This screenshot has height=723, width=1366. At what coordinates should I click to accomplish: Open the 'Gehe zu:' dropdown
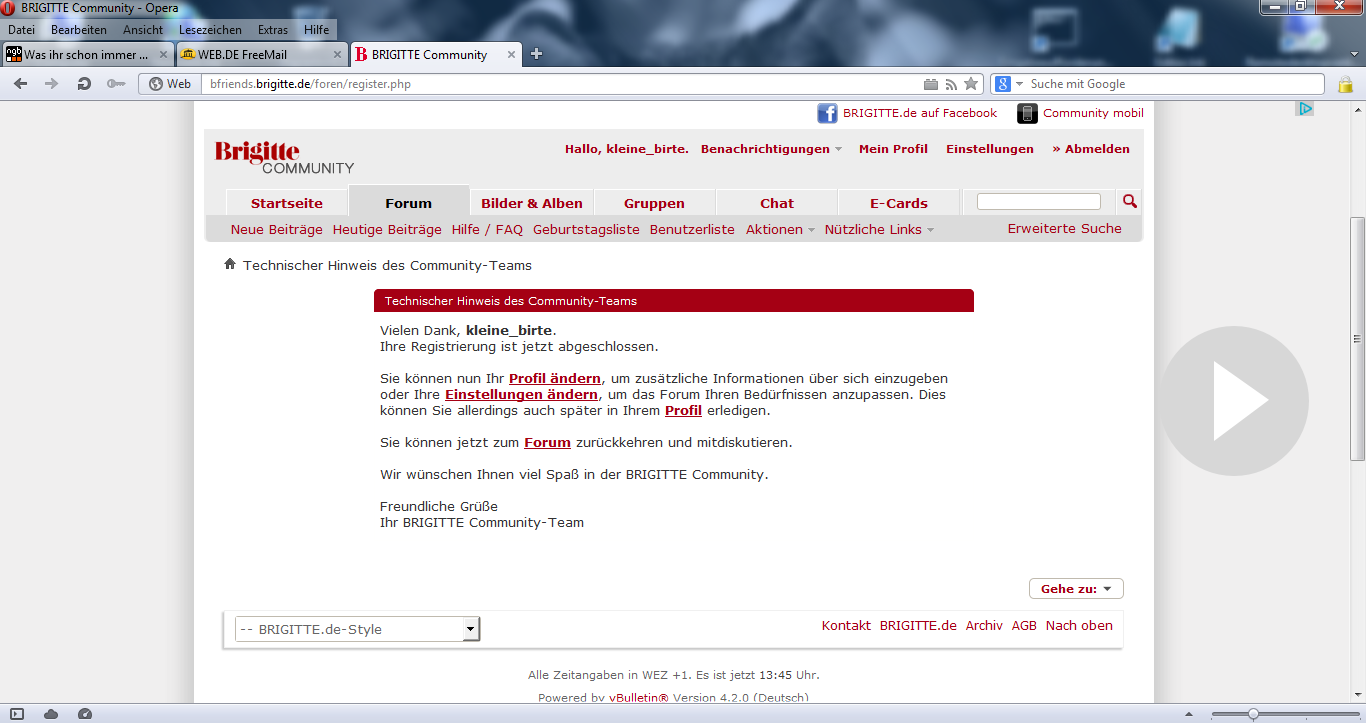point(1076,589)
